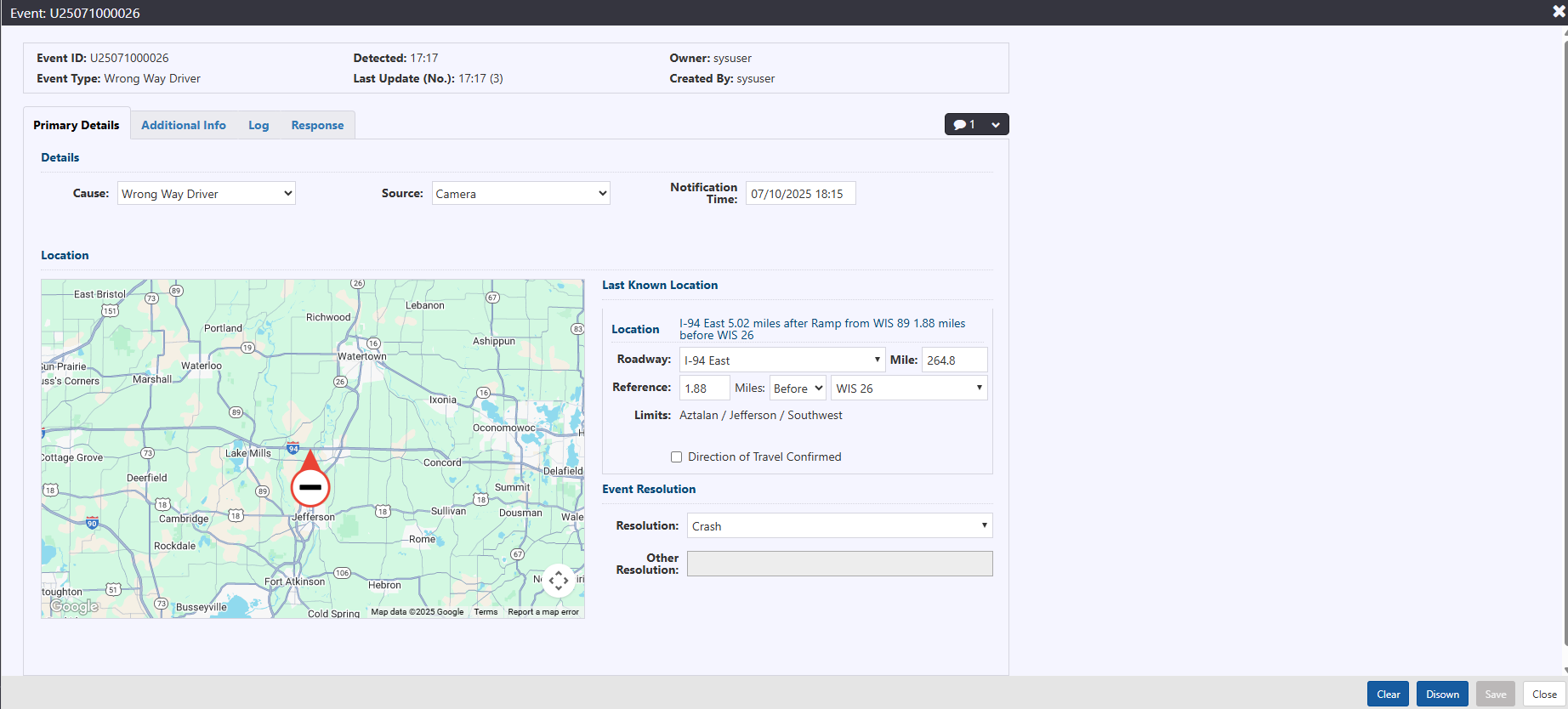The width and height of the screenshot is (1568, 709).
Task: Open the Before/After reference dropdown
Action: click(x=798, y=389)
